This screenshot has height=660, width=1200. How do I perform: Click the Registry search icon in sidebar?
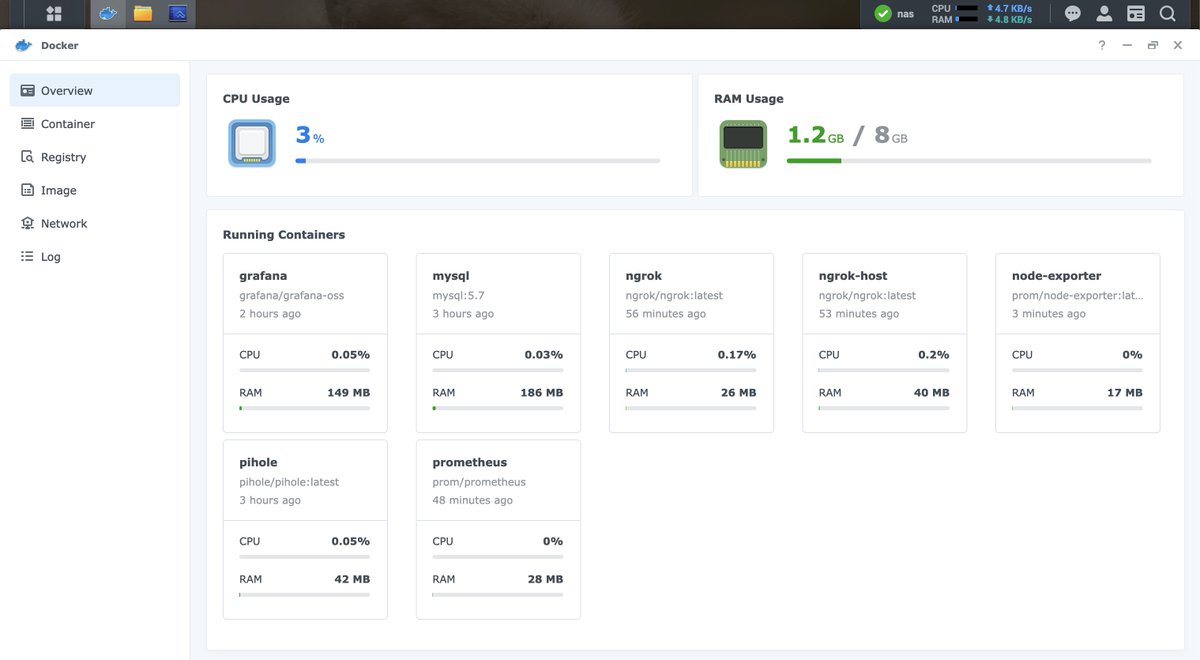pyautogui.click(x=28, y=157)
